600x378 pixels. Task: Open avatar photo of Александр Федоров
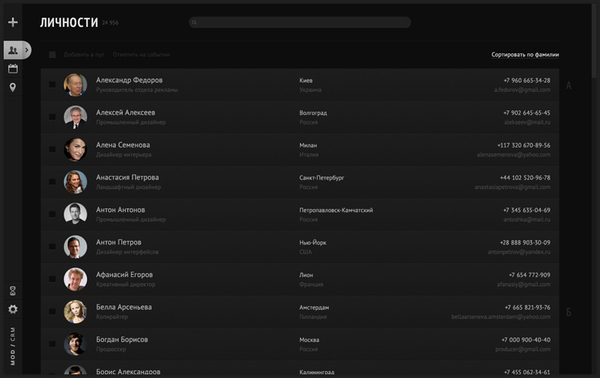click(75, 85)
